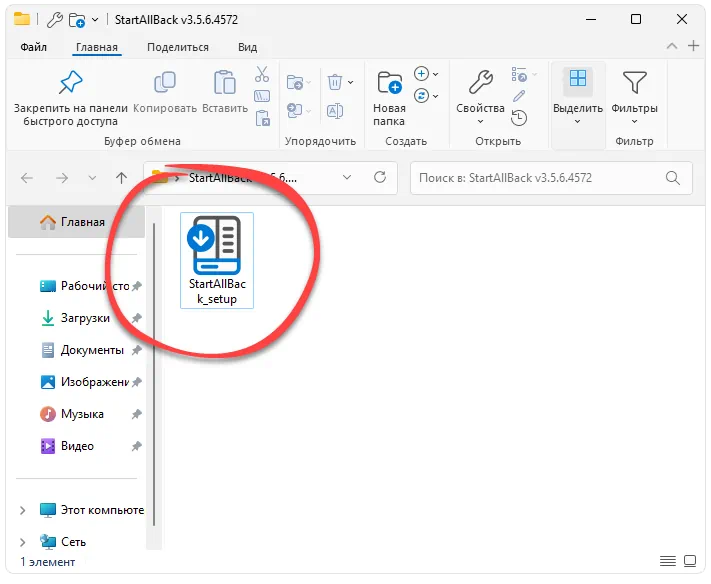Click the history clock icon

click(519, 118)
